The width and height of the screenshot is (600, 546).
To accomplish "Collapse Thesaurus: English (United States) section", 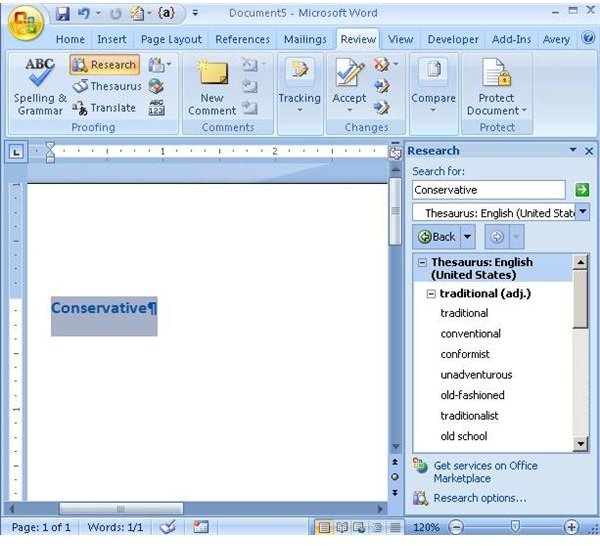I will pyautogui.click(x=422, y=262).
